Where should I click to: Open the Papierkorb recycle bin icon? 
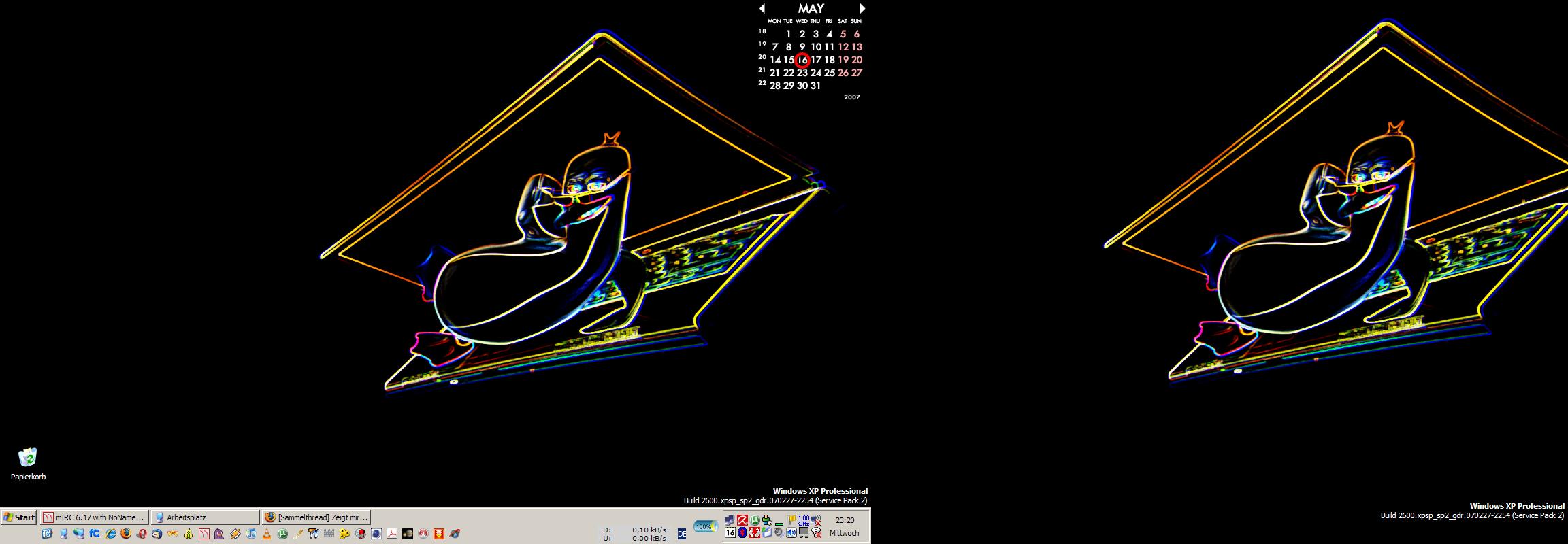coord(28,464)
